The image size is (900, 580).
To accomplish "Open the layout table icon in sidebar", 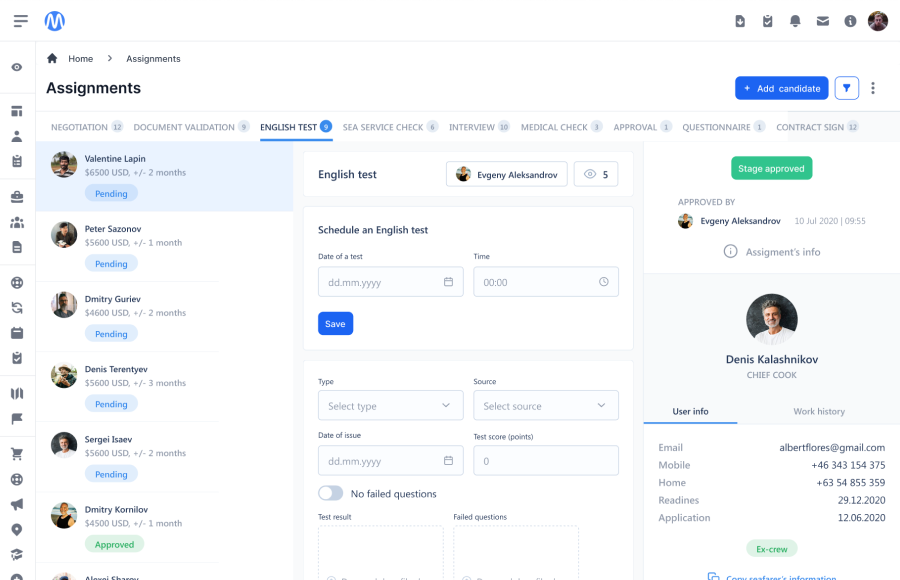I will [x=17, y=111].
